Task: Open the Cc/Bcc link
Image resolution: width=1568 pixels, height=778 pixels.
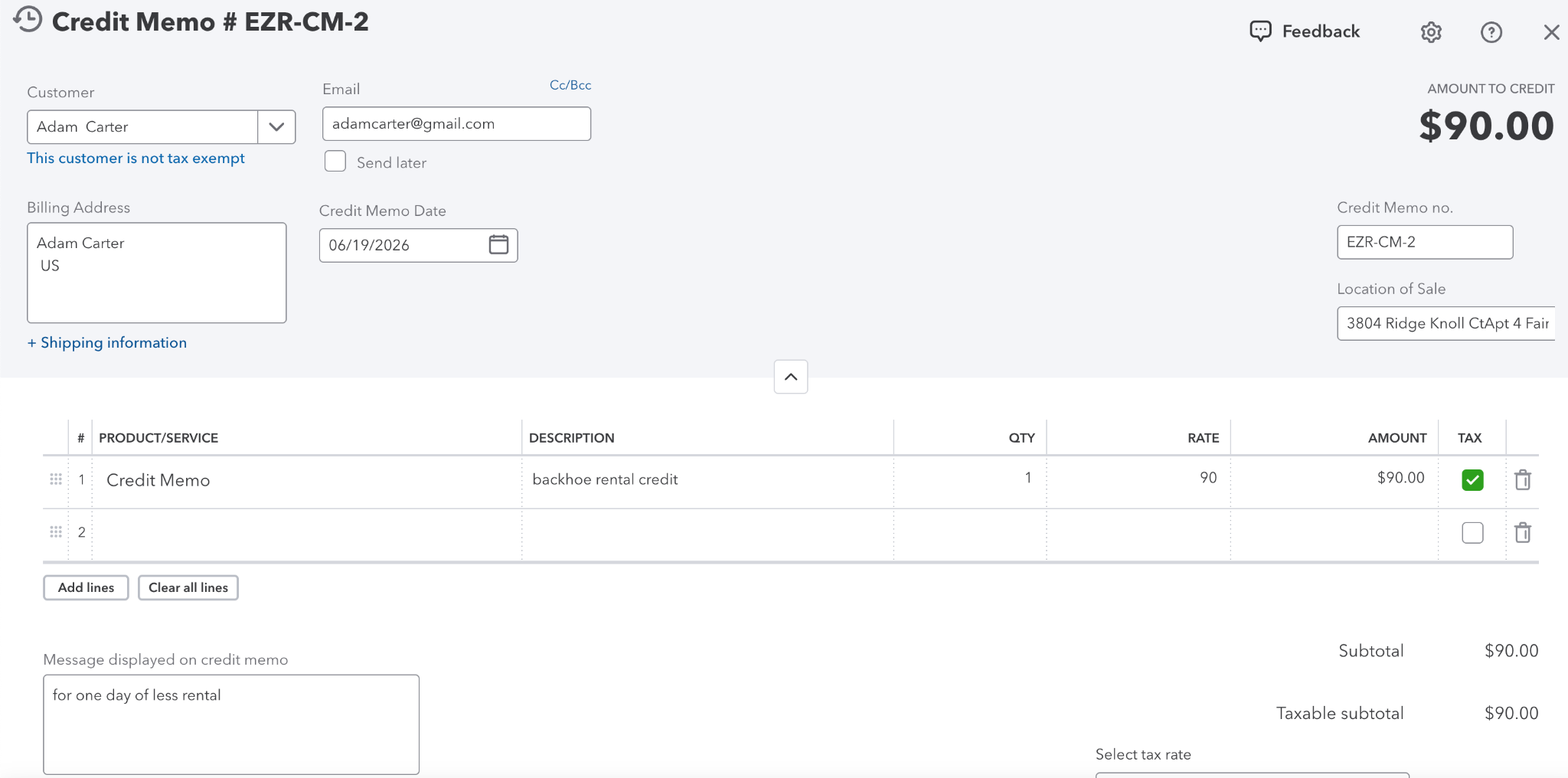Action: coord(570,85)
